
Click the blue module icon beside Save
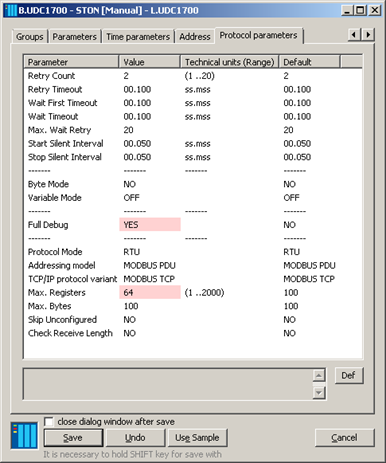24,435
